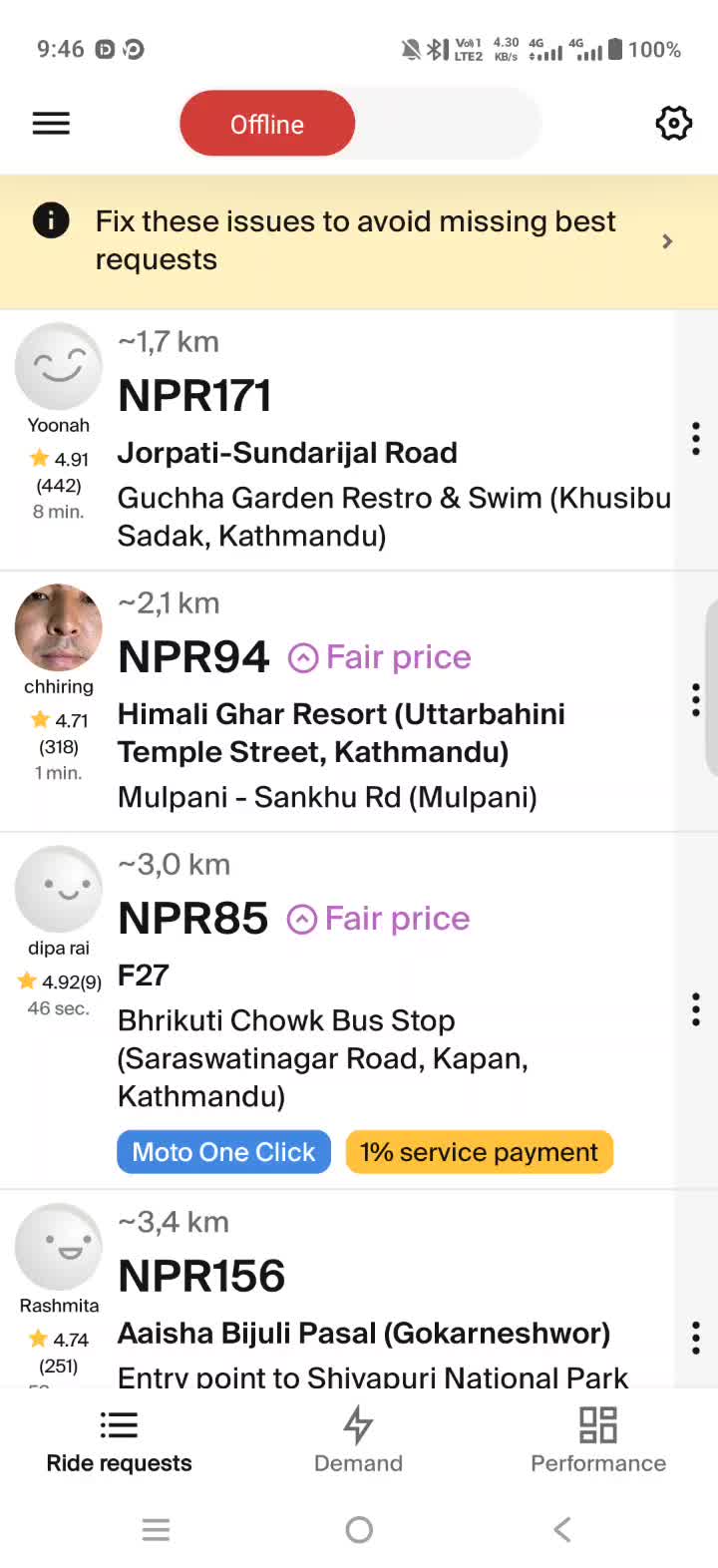Tap Android back navigation arrow
The width and height of the screenshot is (718, 1568).
[562, 1529]
